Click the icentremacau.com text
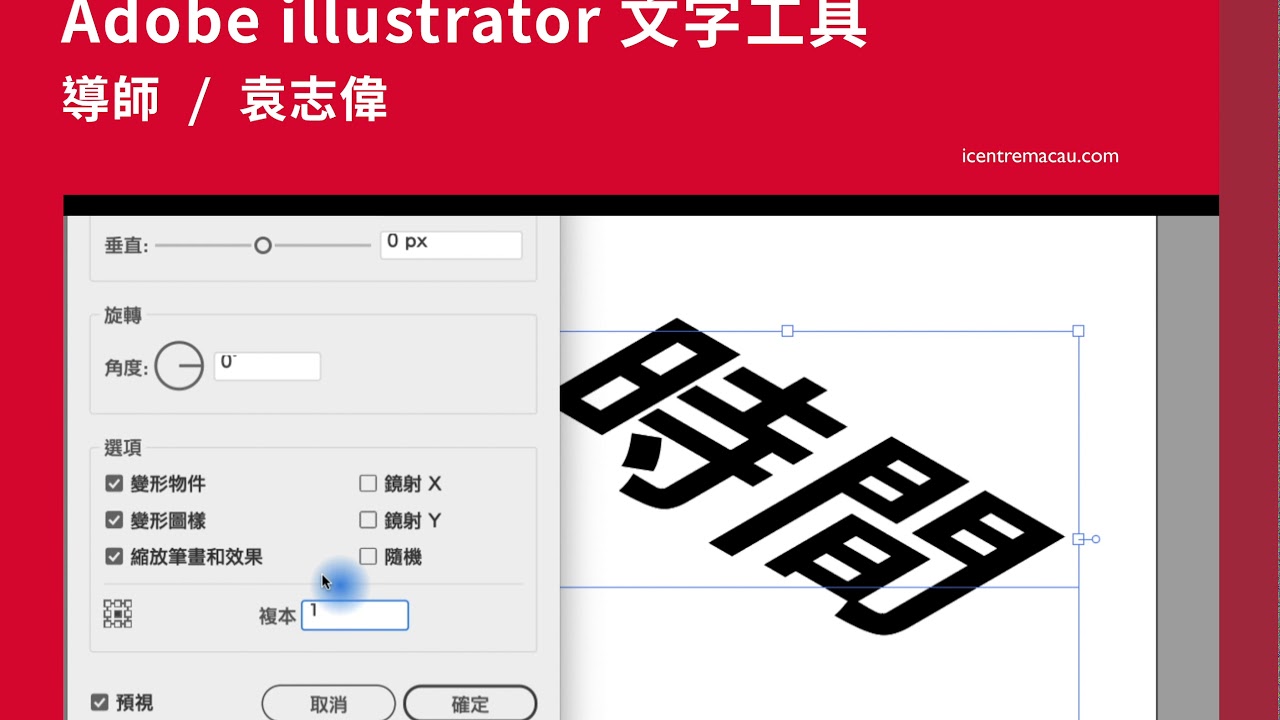The image size is (1280, 720). coord(1040,156)
